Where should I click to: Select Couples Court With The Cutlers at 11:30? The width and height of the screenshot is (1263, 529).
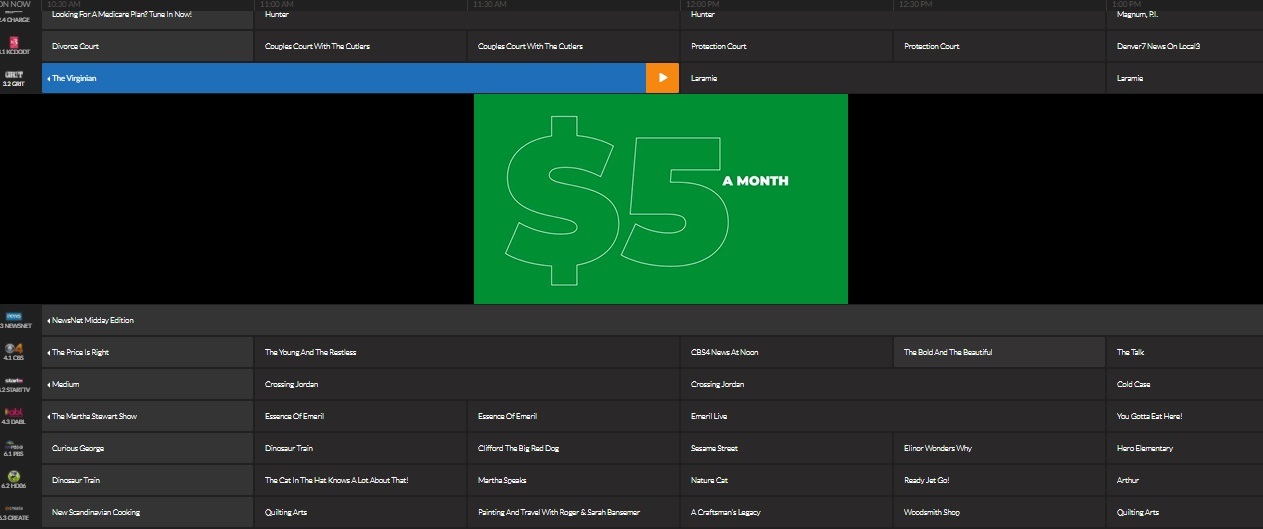(x=573, y=46)
